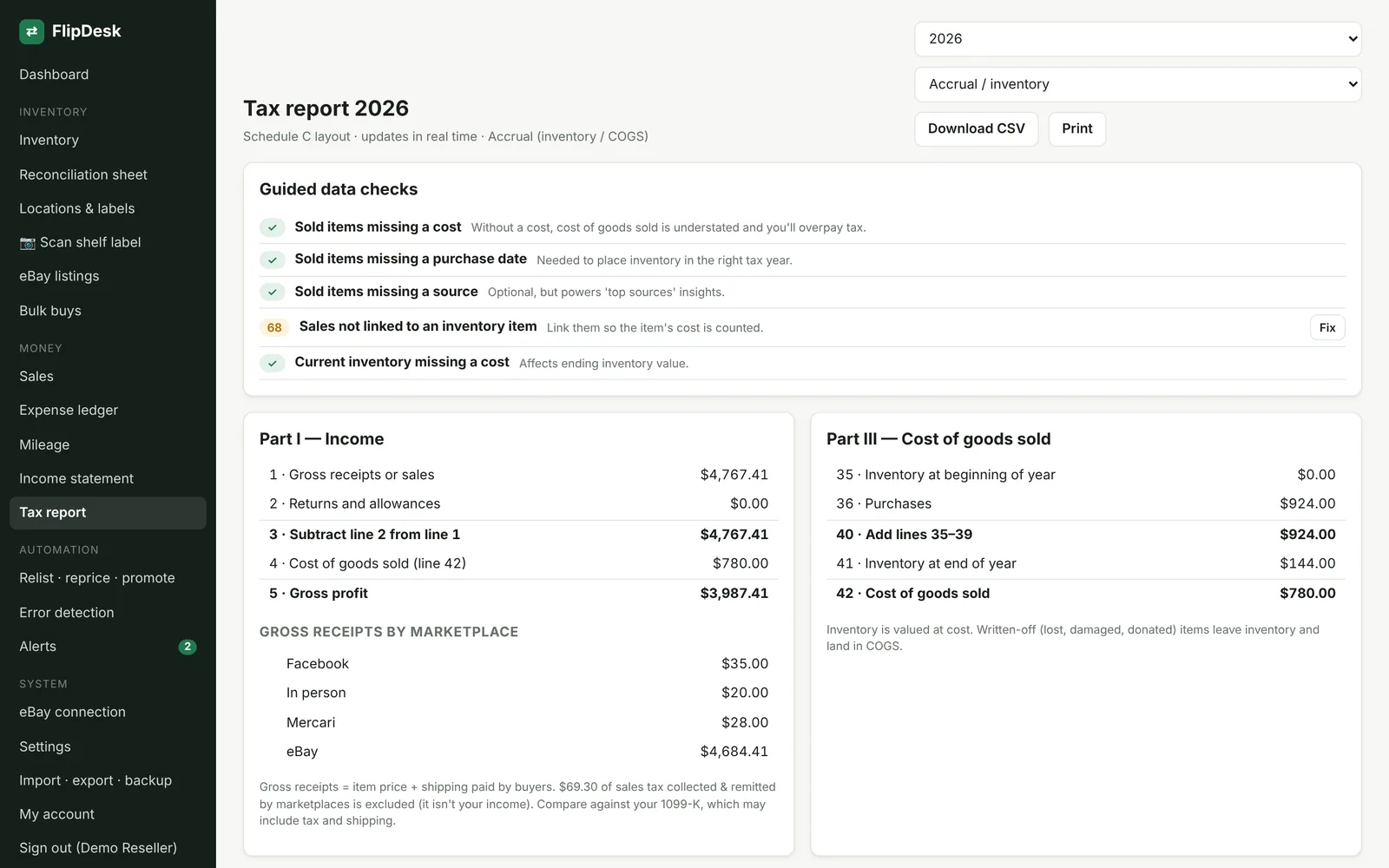This screenshot has height=868, width=1389.
Task: Open the tax year 2026 dropdown
Action: (x=1138, y=39)
